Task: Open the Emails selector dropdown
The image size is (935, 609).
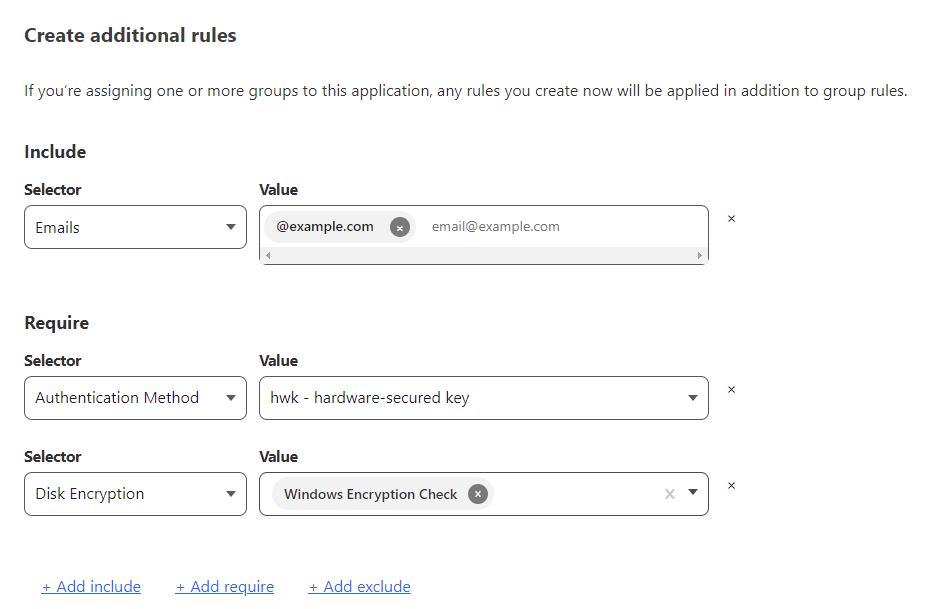Action: pyautogui.click(x=135, y=227)
